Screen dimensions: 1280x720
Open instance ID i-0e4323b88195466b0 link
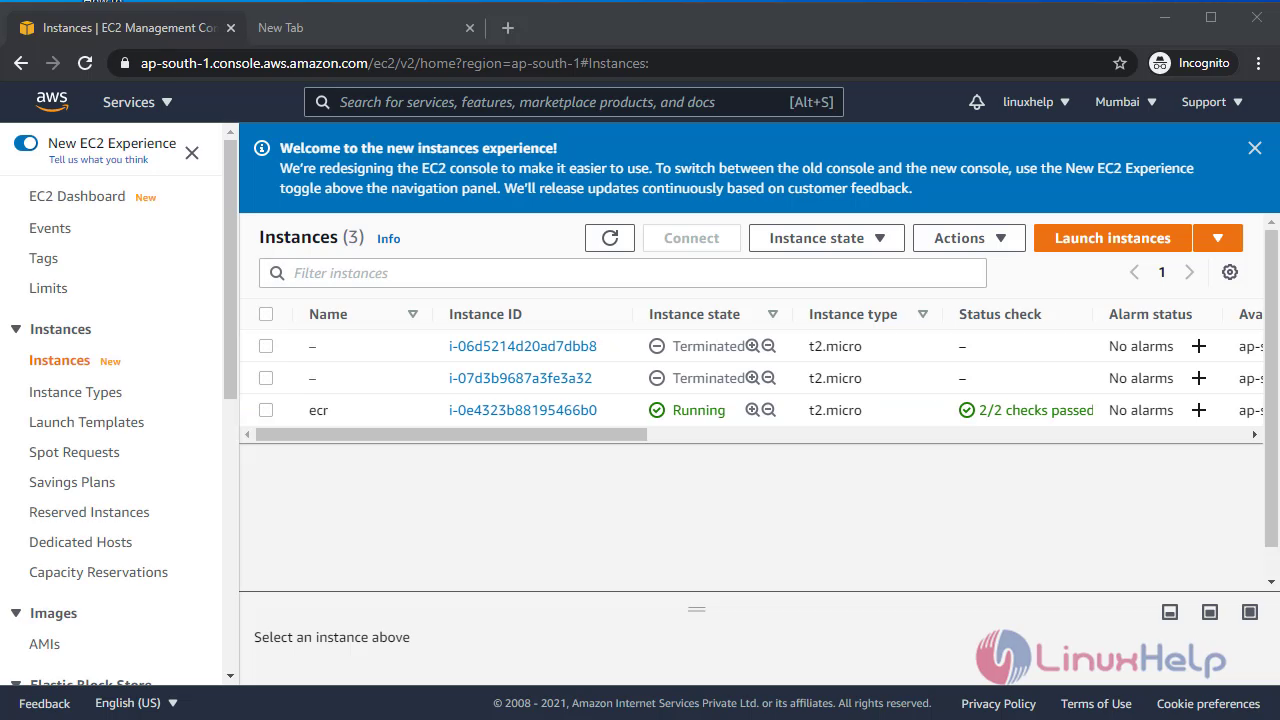click(523, 410)
